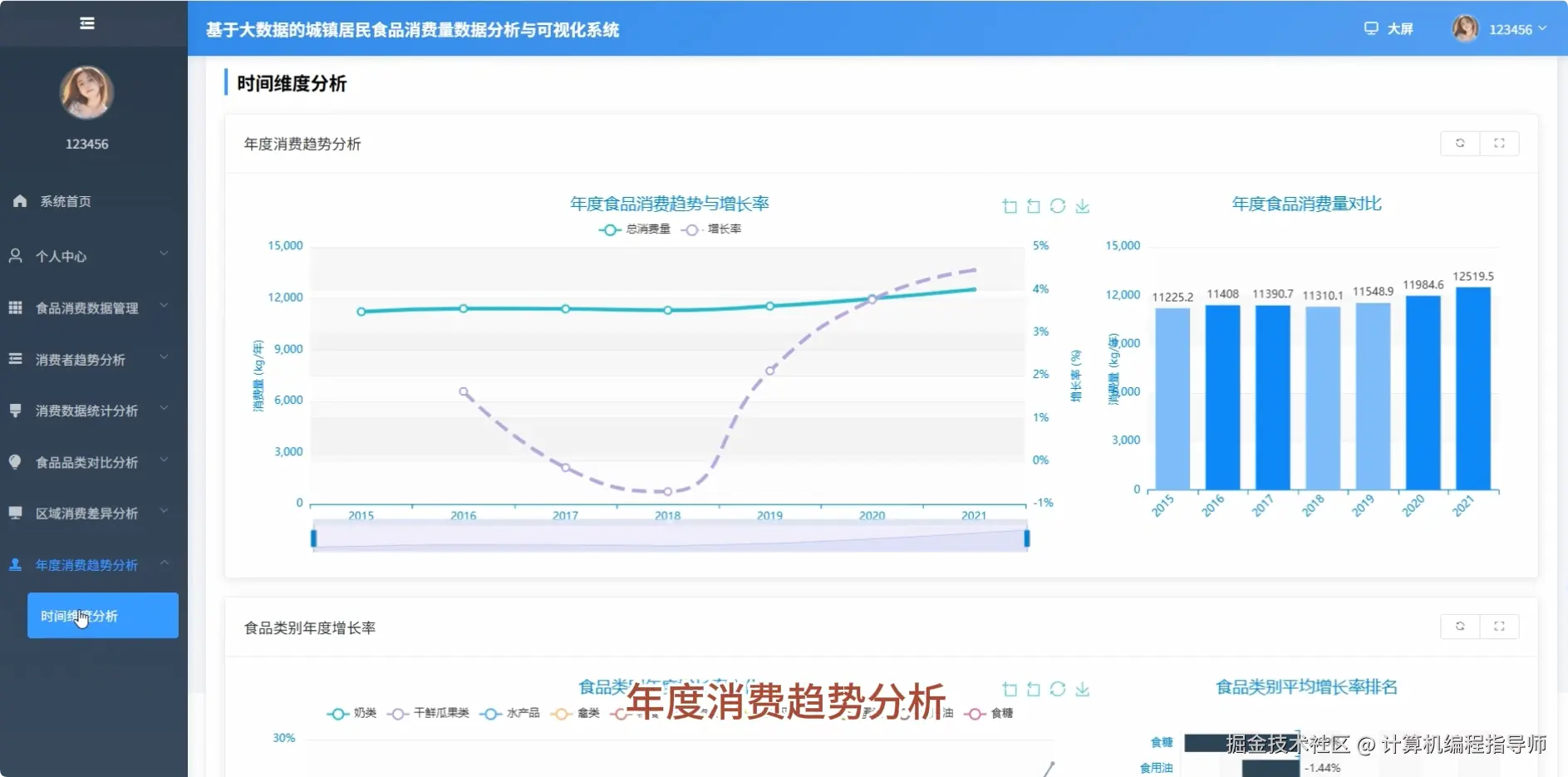Image resolution: width=1568 pixels, height=777 pixels.
Task: Toggle the 水产品 legend series
Action: 510,713
